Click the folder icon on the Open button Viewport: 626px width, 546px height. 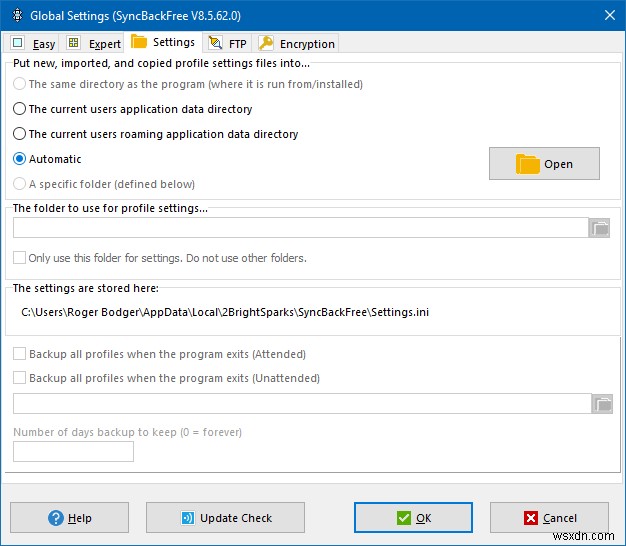coord(526,164)
